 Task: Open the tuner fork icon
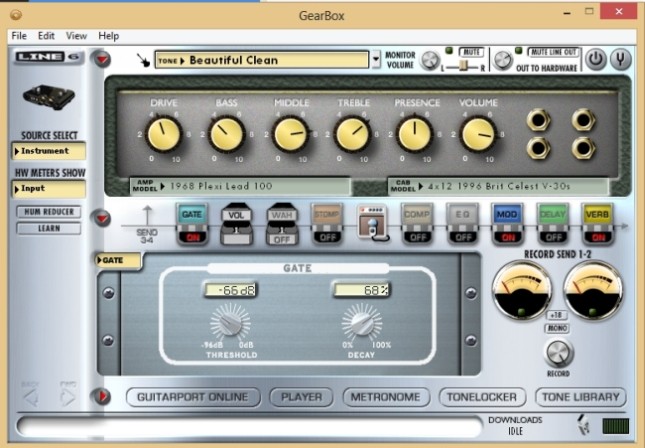pos(620,59)
